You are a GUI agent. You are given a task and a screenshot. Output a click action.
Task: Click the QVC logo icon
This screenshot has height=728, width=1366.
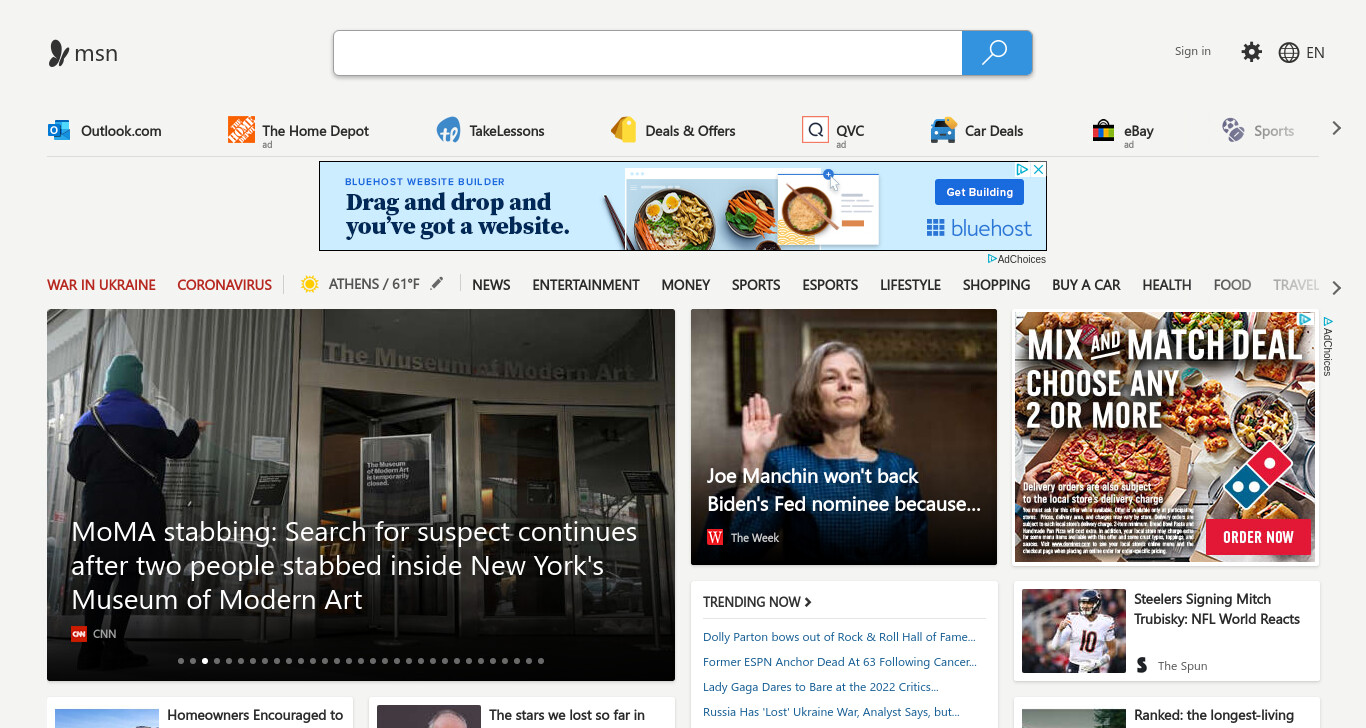[x=815, y=130]
